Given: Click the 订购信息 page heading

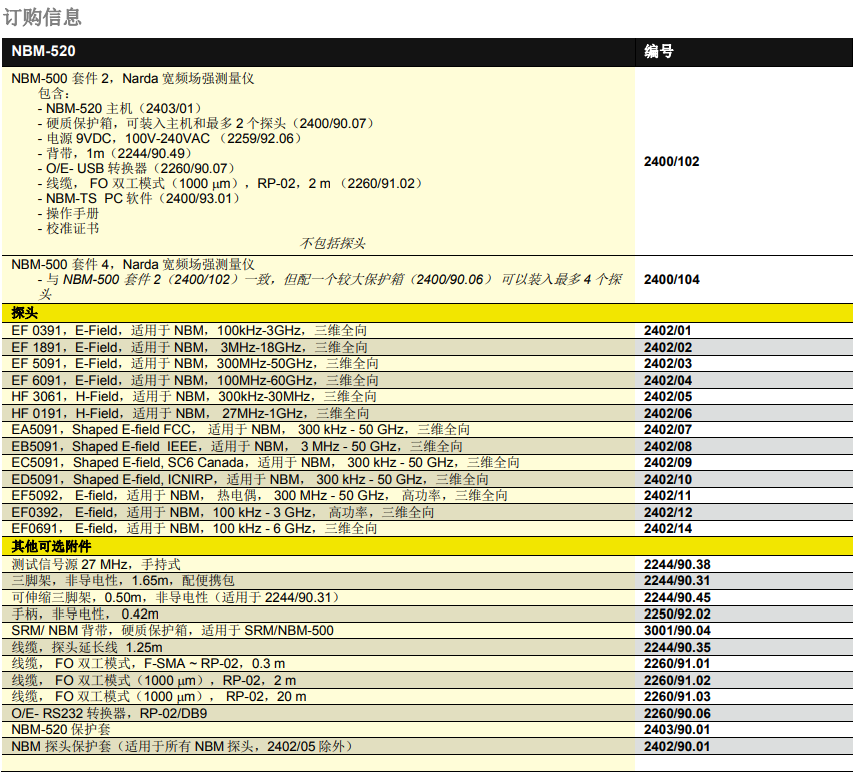Looking at the screenshot, I should click(42, 17).
